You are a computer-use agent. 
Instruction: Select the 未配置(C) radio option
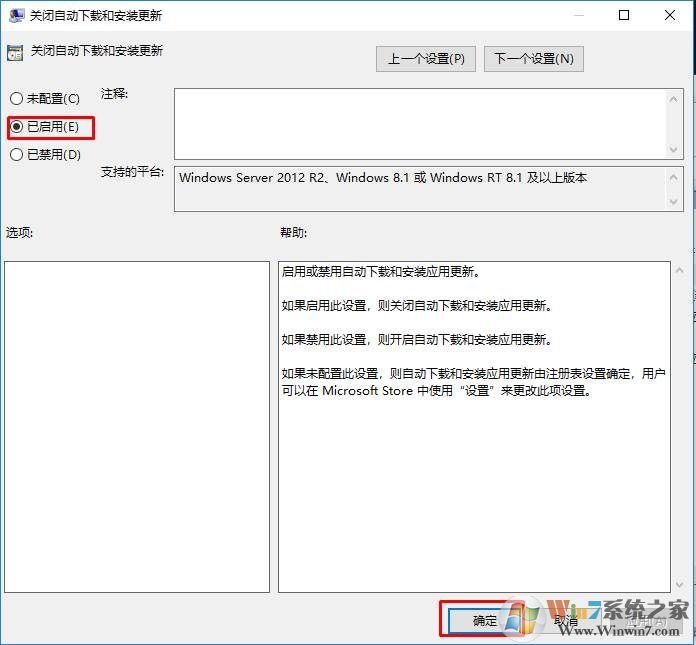point(44,99)
